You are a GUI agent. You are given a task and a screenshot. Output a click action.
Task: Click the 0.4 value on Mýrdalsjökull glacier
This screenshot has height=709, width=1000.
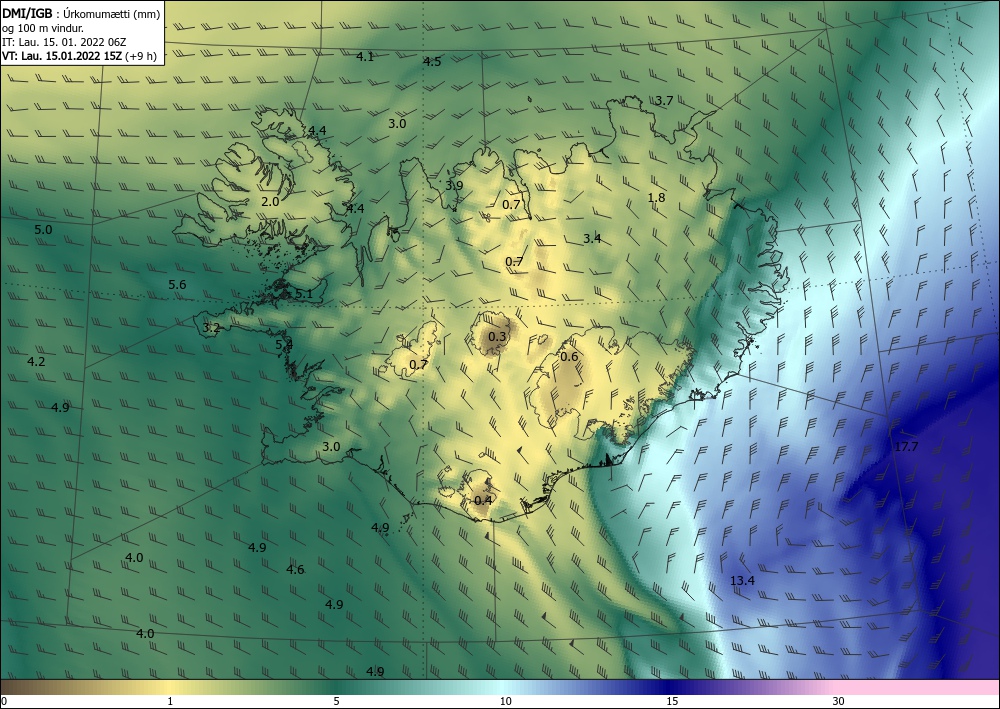[483, 501]
